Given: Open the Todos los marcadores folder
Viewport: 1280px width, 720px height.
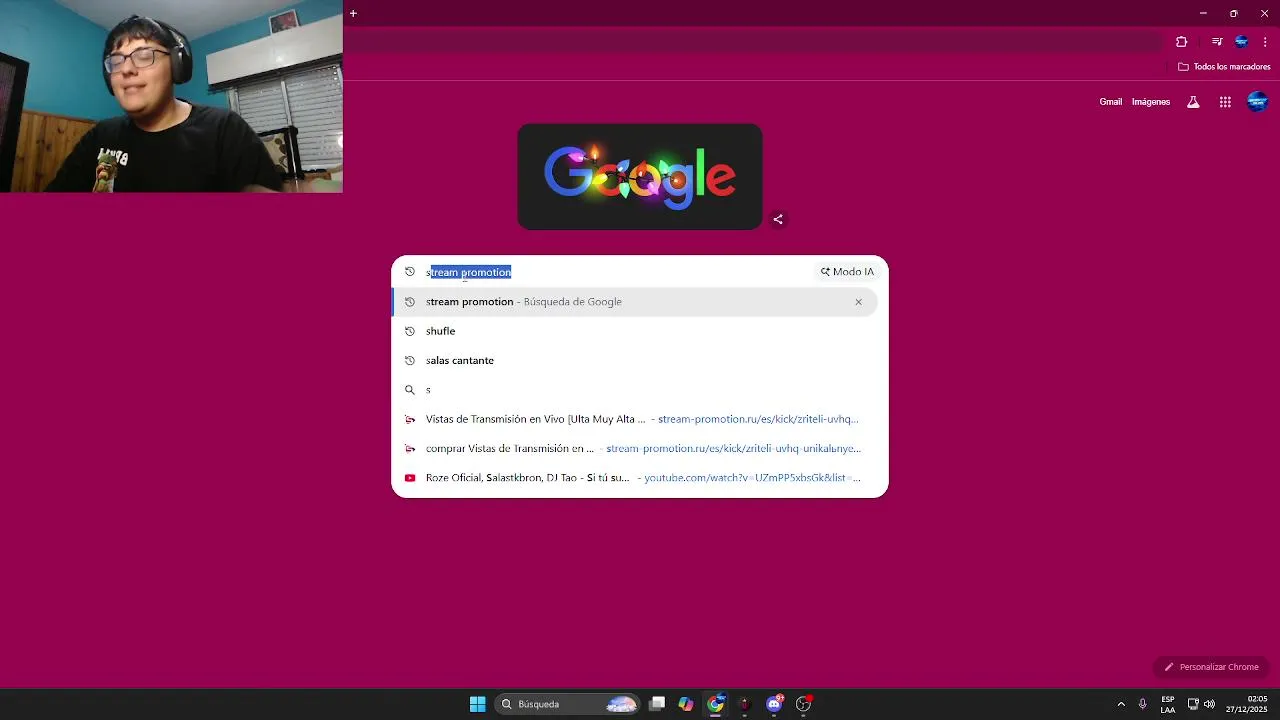Looking at the screenshot, I should tap(1224, 67).
